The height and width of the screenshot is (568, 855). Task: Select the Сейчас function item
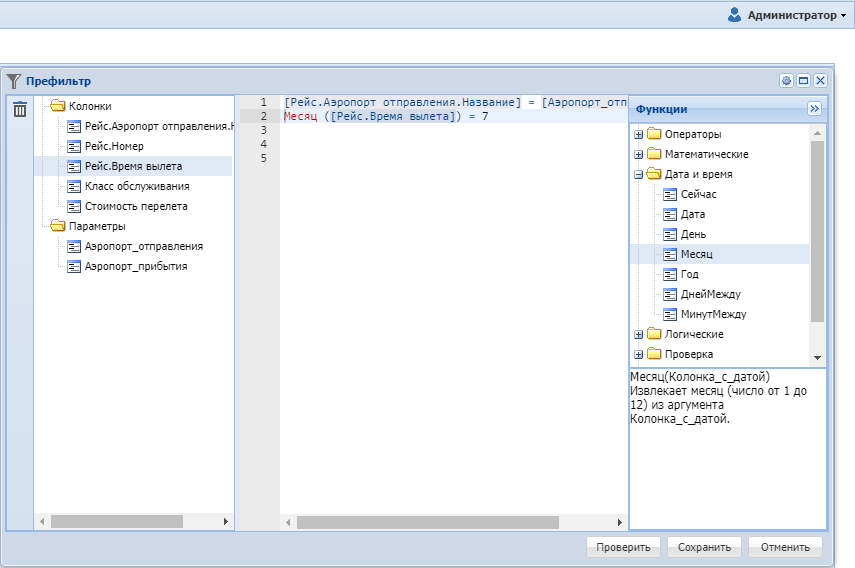(x=699, y=194)
